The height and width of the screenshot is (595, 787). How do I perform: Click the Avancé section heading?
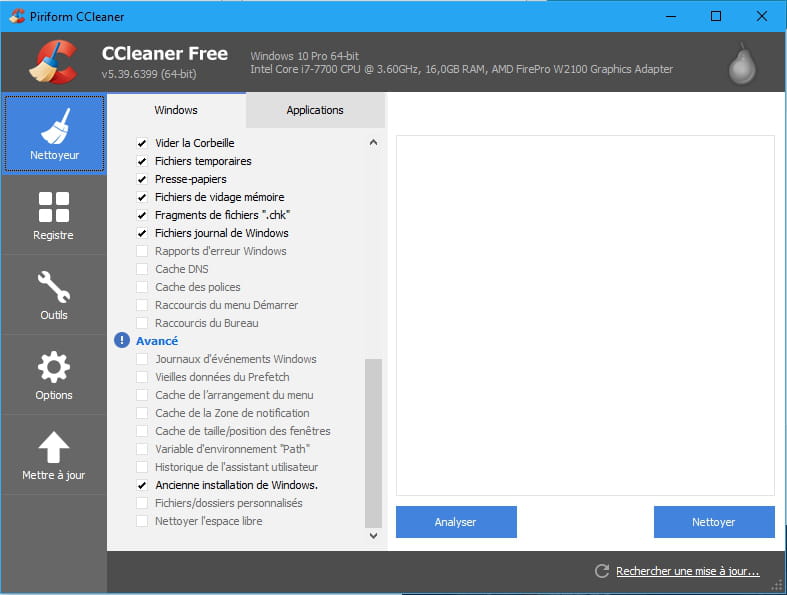157,341
